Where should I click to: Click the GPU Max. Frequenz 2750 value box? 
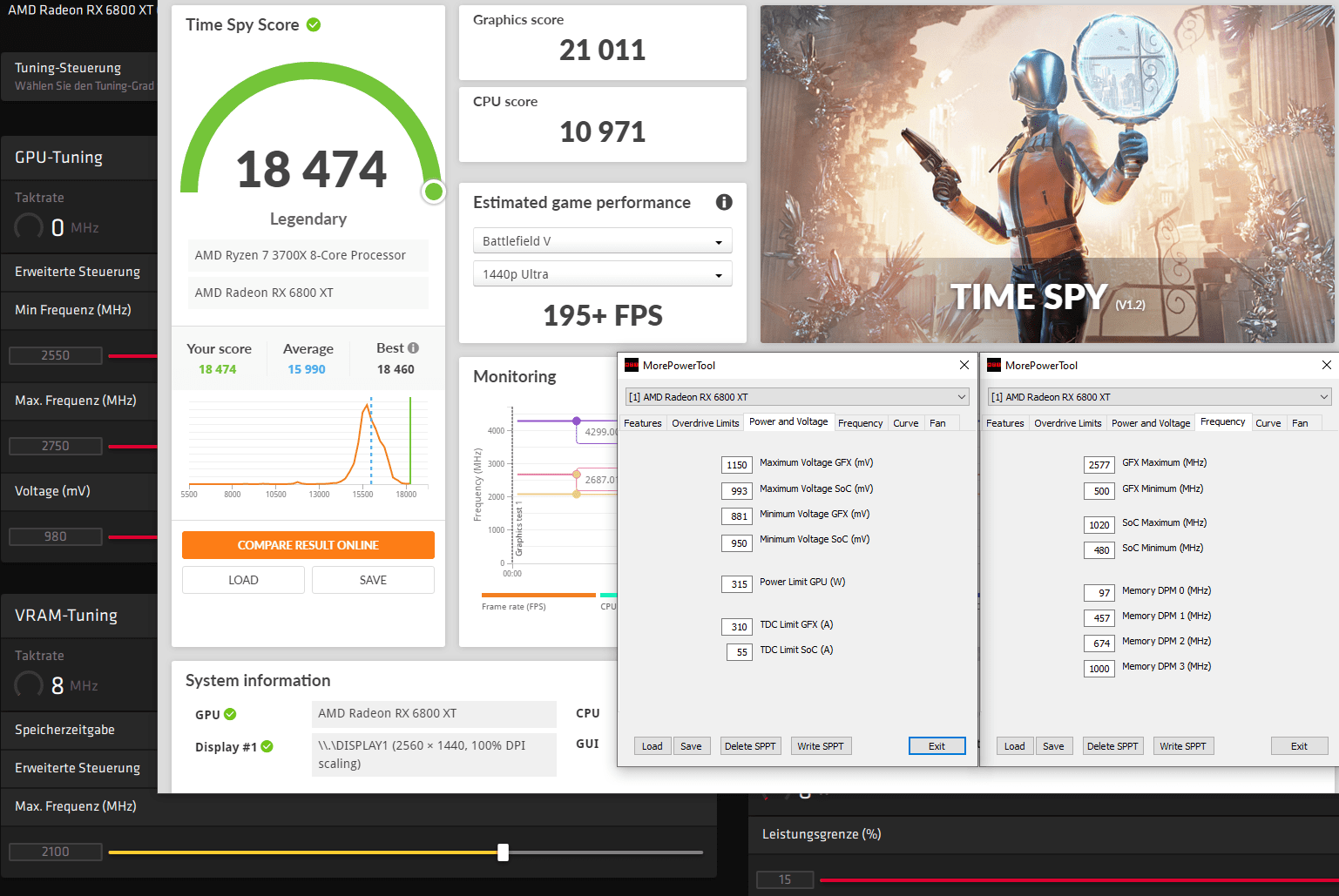[56, 446]
